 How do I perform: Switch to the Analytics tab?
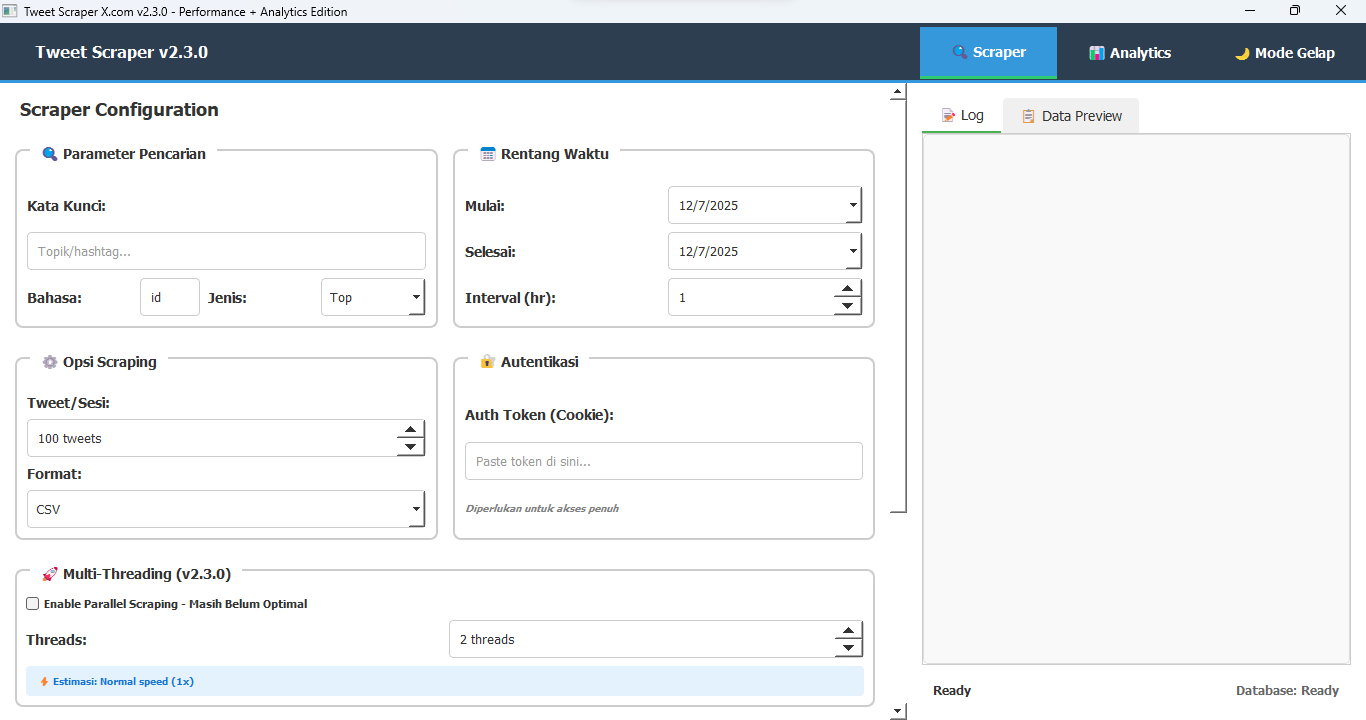tap(1130, 52)
